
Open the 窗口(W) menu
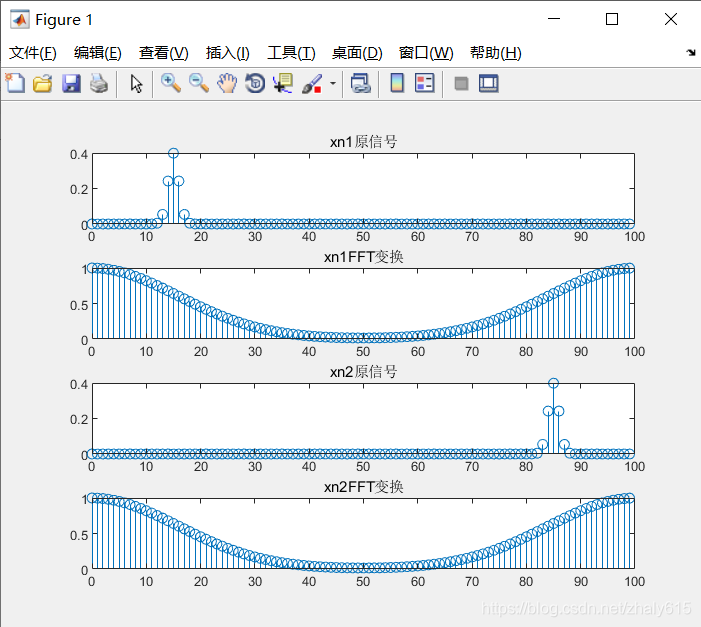(x=426, y=53)
